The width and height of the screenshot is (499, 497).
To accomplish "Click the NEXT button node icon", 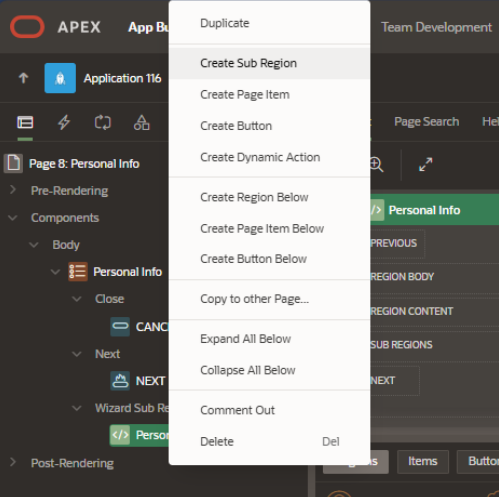I will [x=120, y=381].
